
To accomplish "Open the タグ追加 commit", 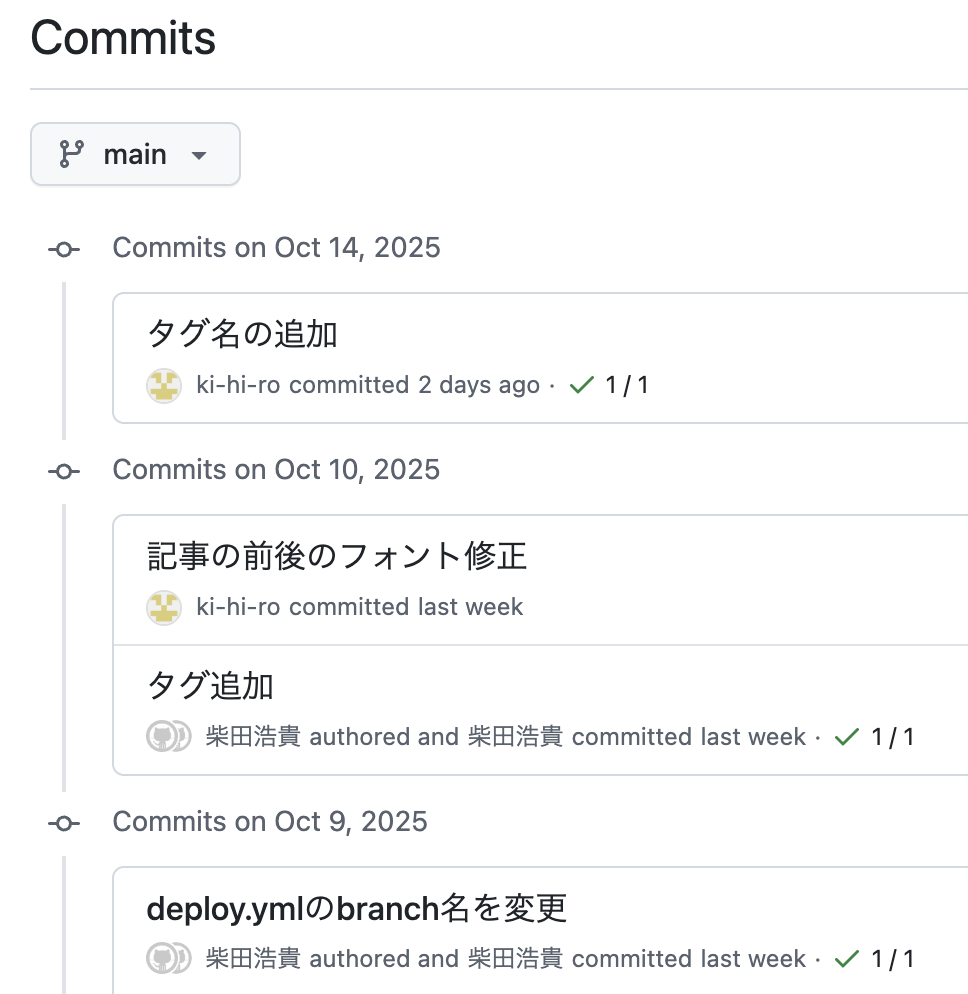I will point(210,686).
